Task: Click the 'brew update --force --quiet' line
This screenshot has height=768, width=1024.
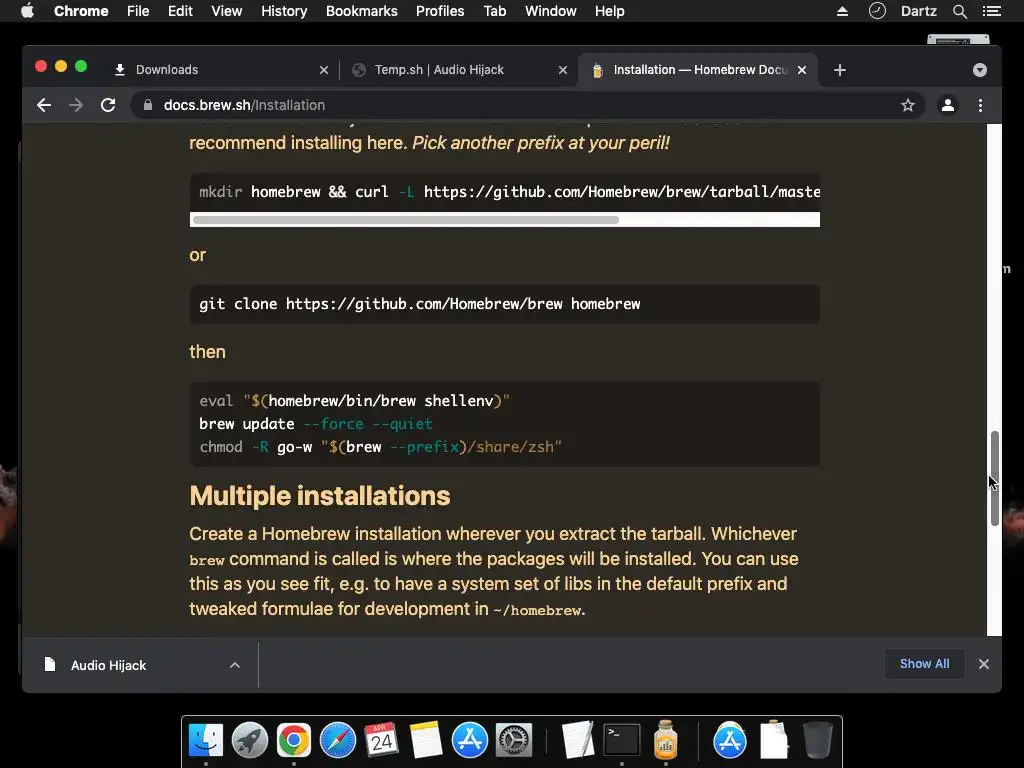Action: click(x=315, y=424)
